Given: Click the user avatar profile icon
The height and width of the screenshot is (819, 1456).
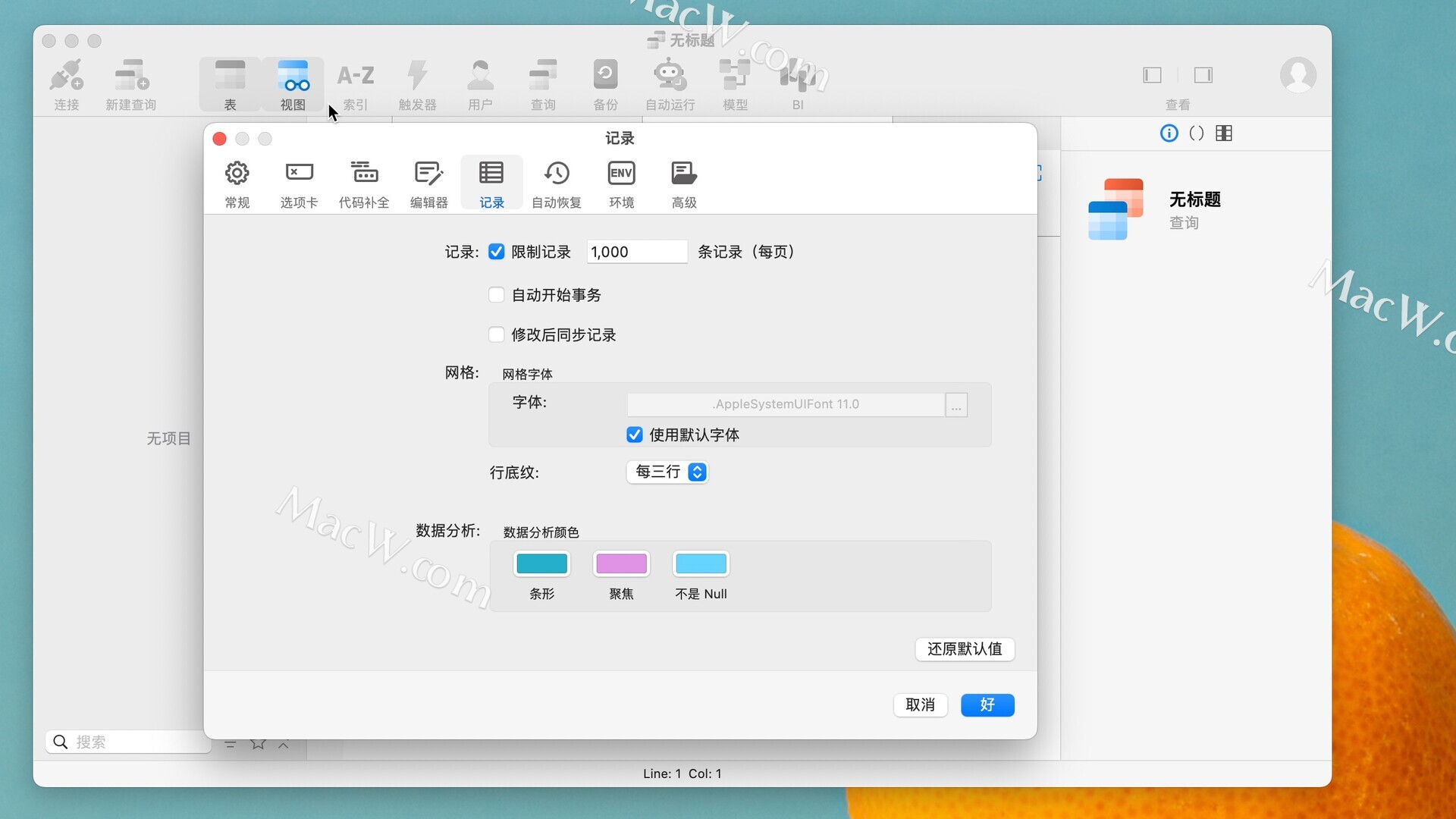Looking at the screenshot, I should coord(1298,75).
